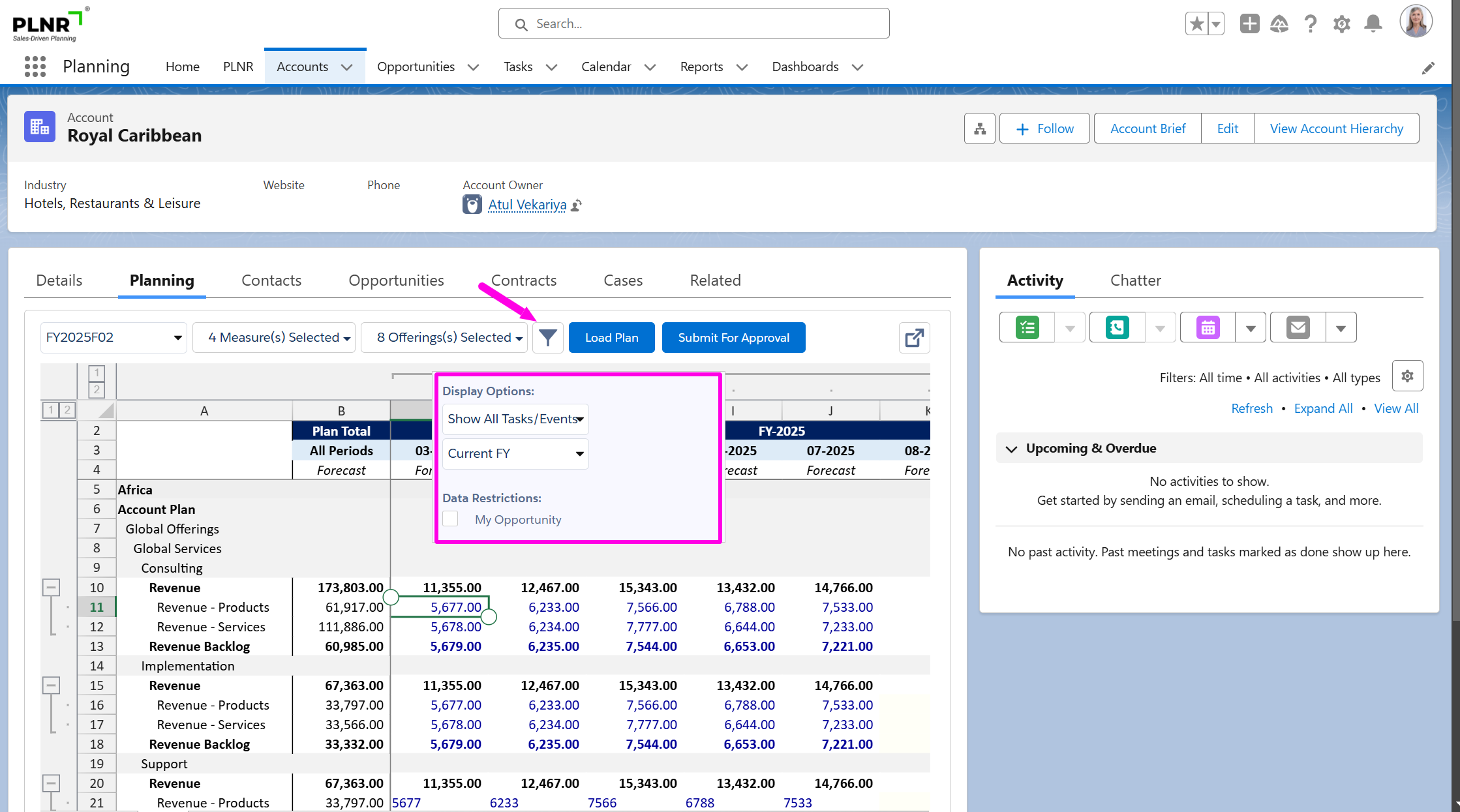
Task: Click the account hierarchy icon button
Action: point(979,128)
